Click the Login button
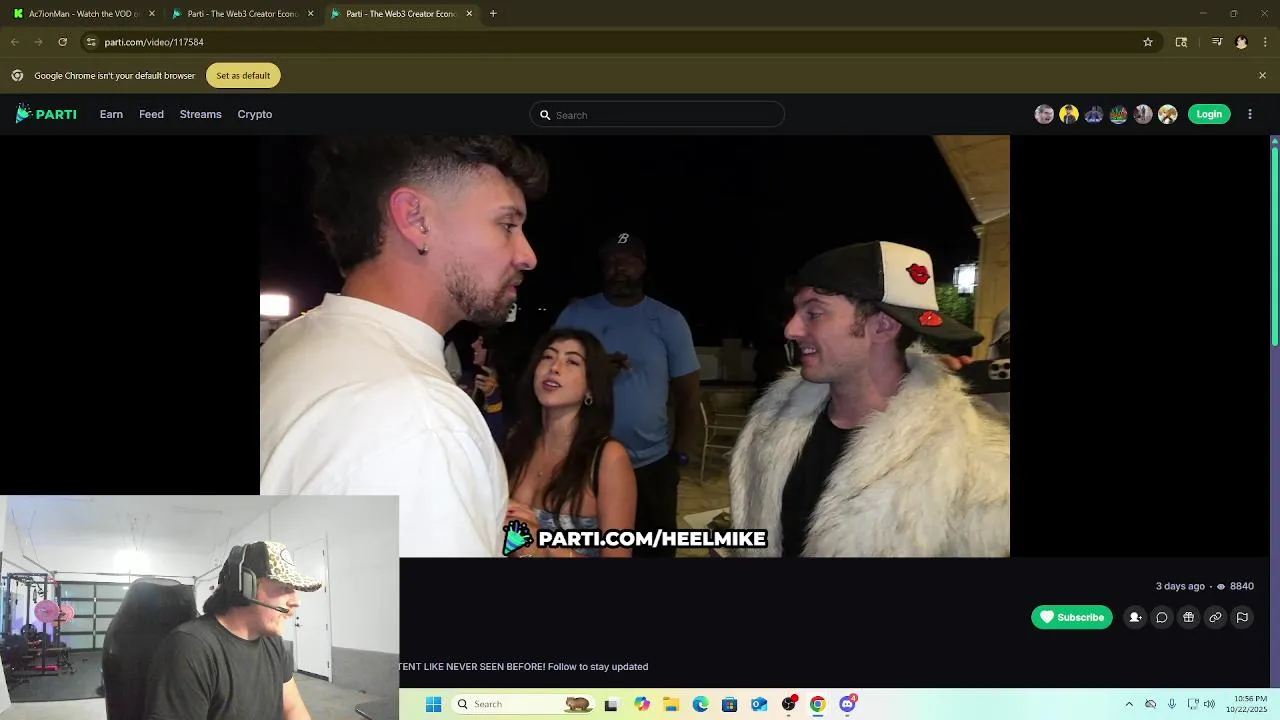Viewport: 1280px width, 720px height. 1209,114
